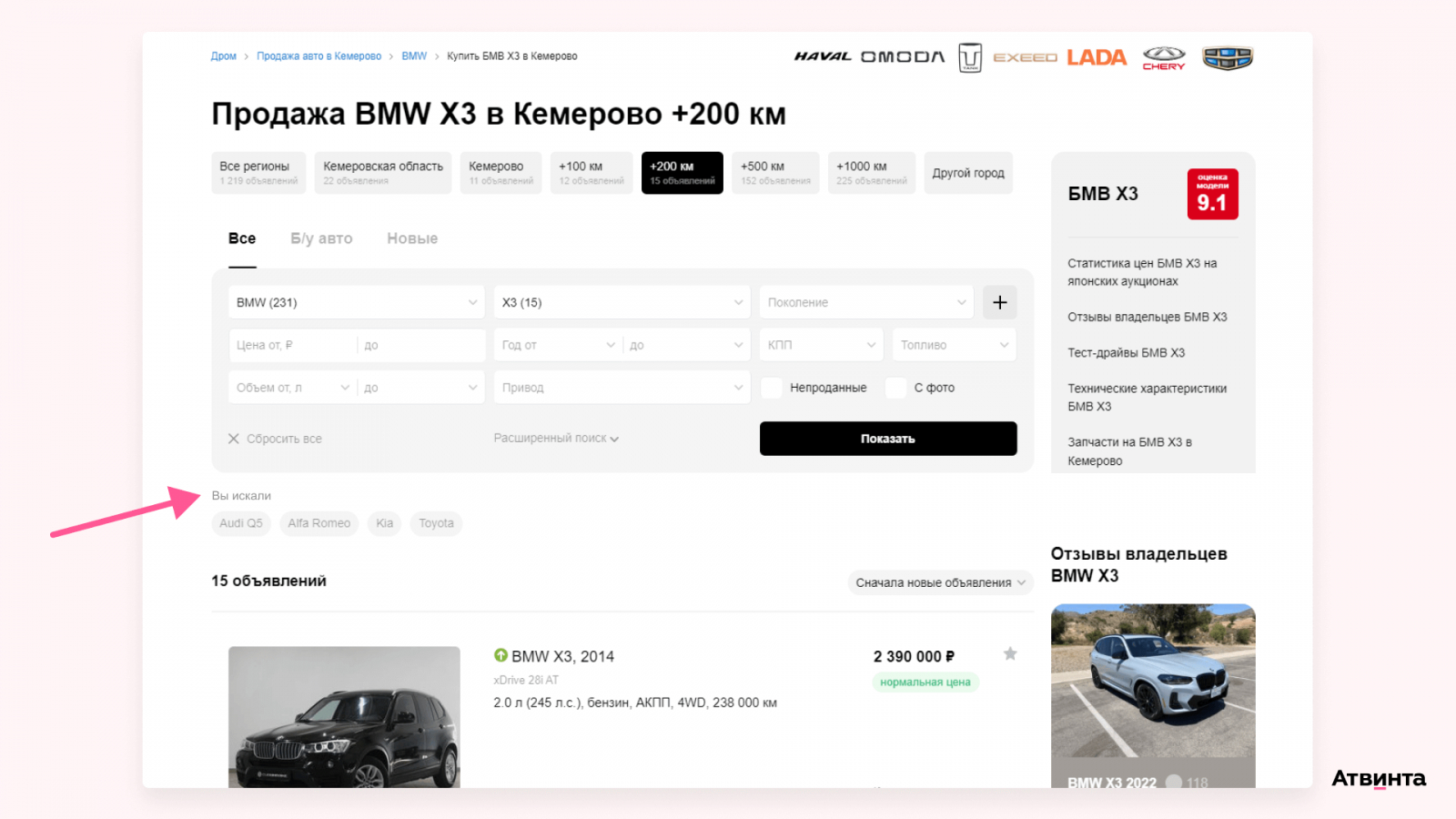The image size is (1456, 819).
Task: Open Продажа авто в Кемерово breadcrumb
Action: pyautogui.click(x=319, y=56)
